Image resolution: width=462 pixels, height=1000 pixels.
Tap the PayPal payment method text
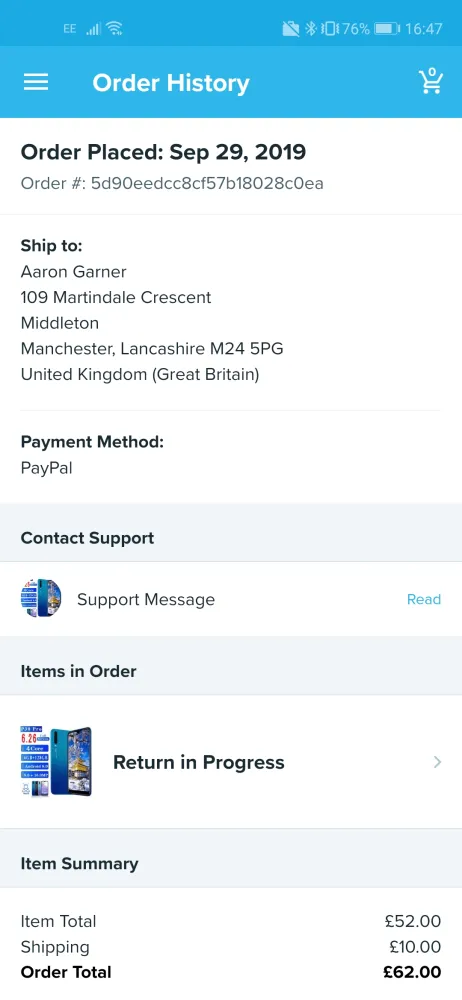click(x=47, y=468)
